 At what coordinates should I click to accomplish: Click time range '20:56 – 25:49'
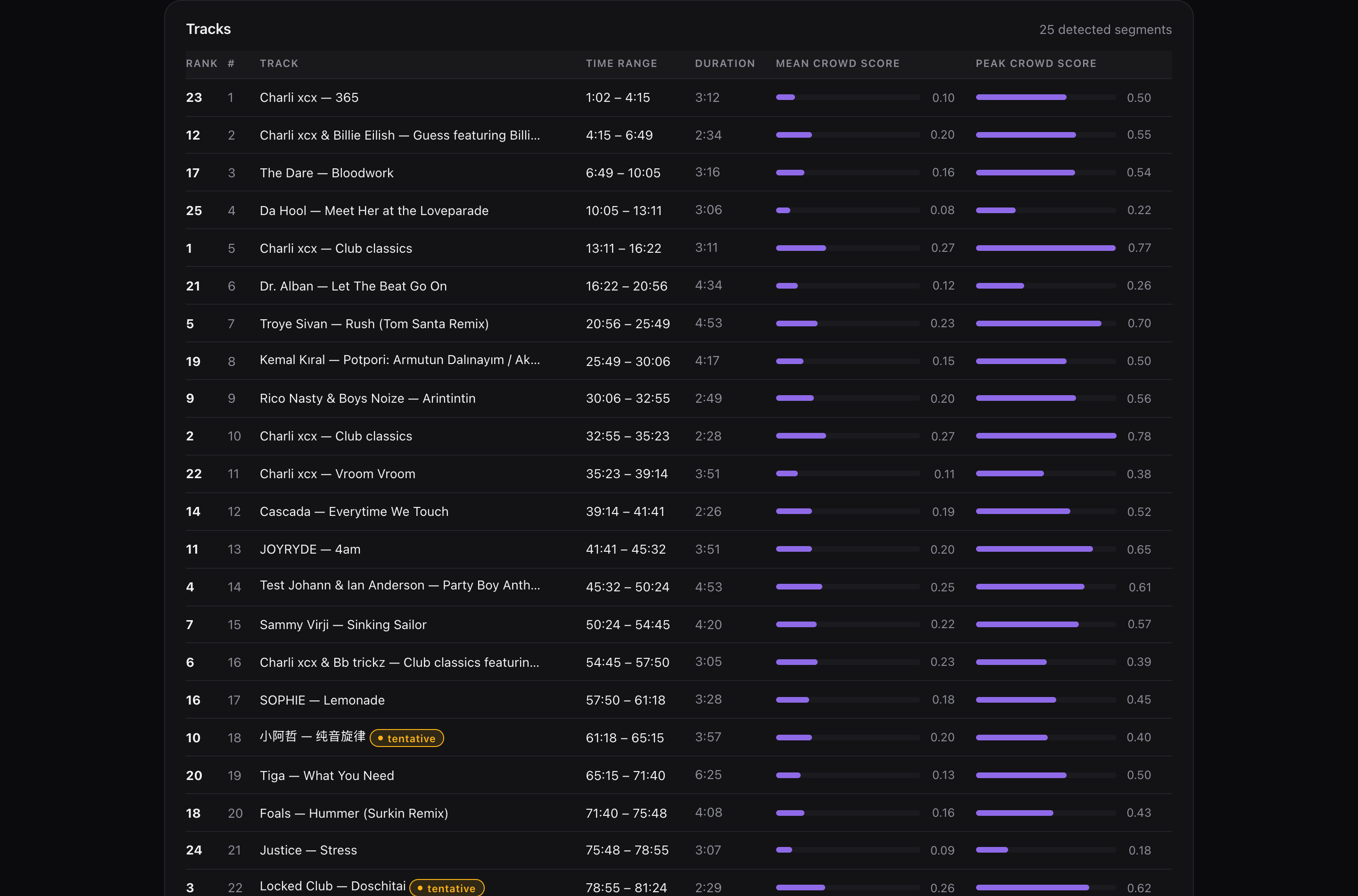(627, 324)
